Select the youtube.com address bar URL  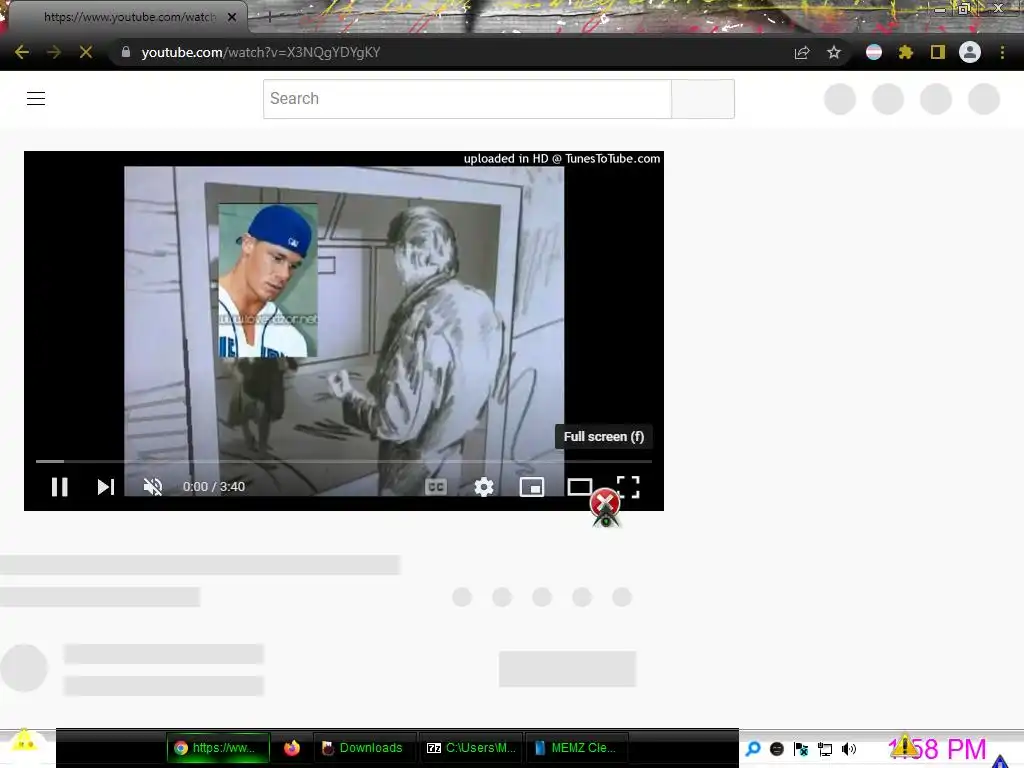coord(261,52)
